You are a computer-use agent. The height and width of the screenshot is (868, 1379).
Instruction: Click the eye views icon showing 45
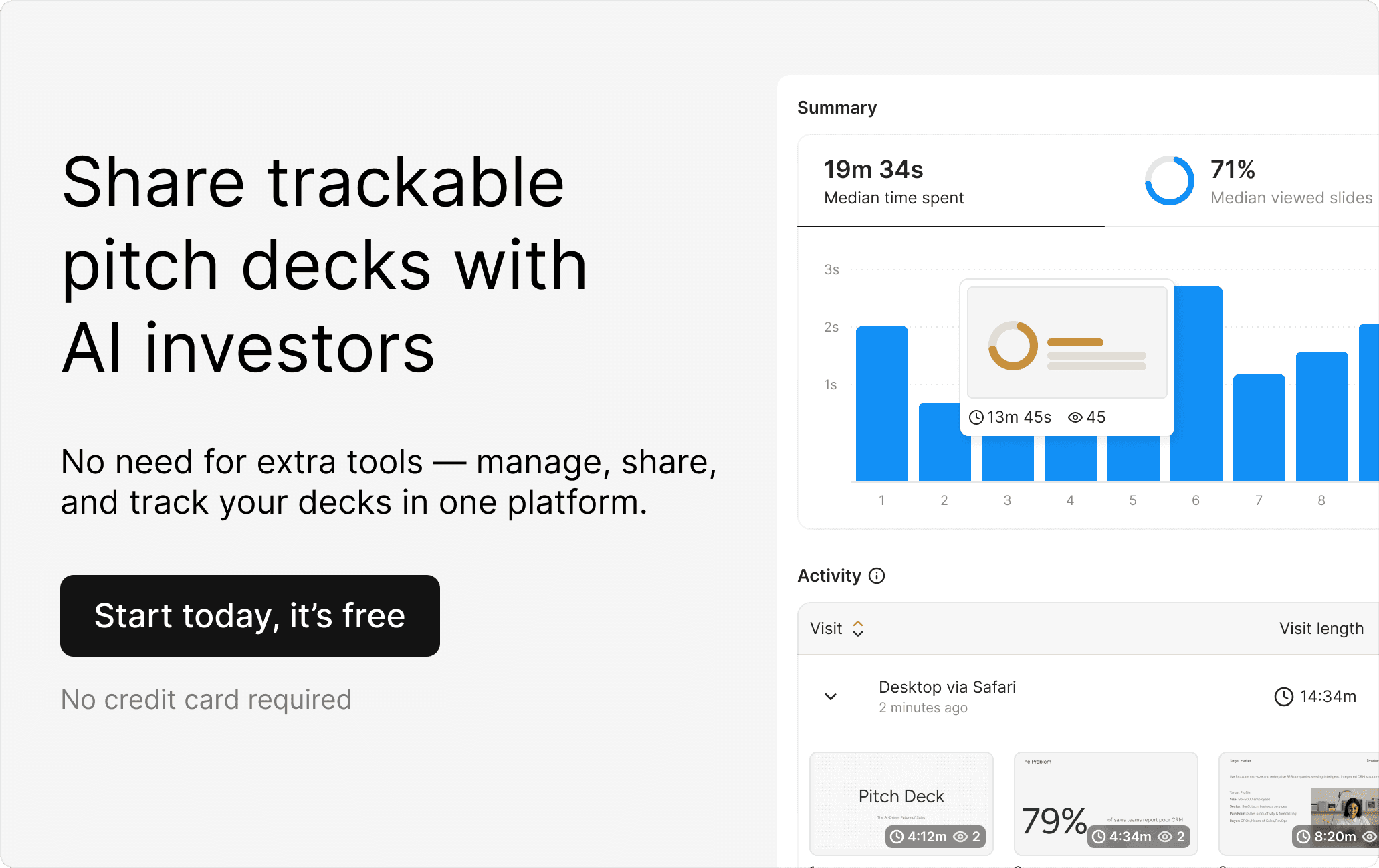(x=1075, y=417)
